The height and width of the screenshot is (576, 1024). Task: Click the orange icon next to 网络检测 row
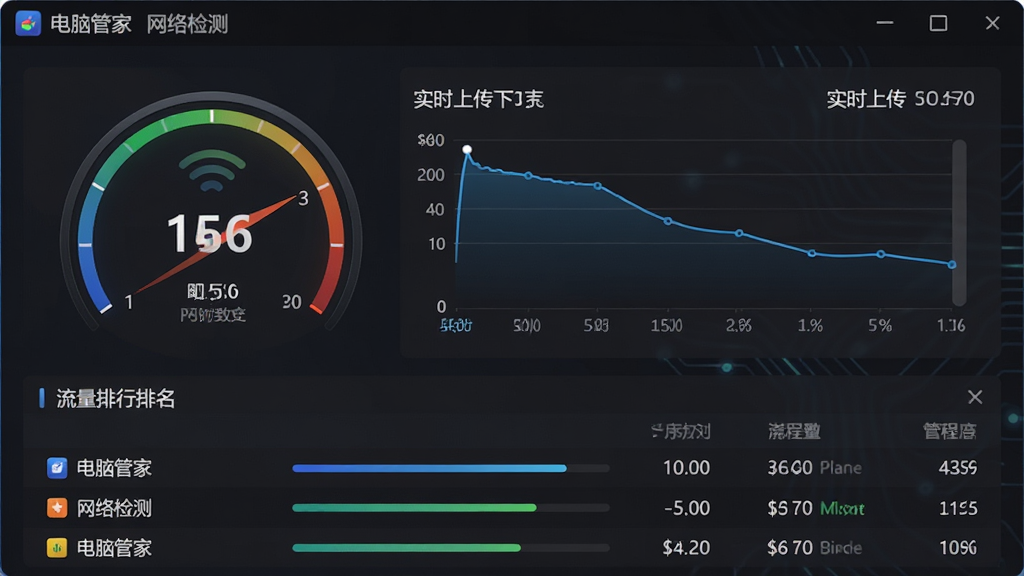pyautogui.click(x=57, y=507)
